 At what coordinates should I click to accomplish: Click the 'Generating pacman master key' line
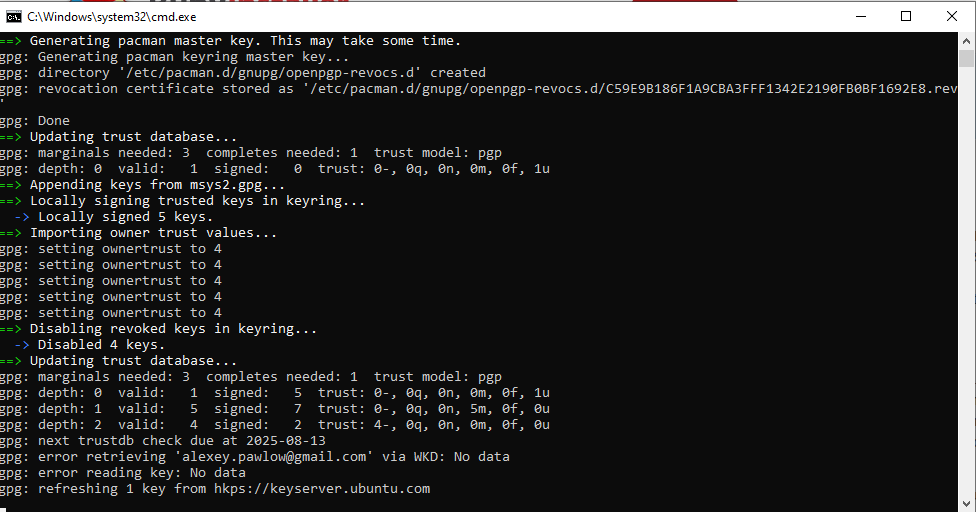[x=245, y=41]
